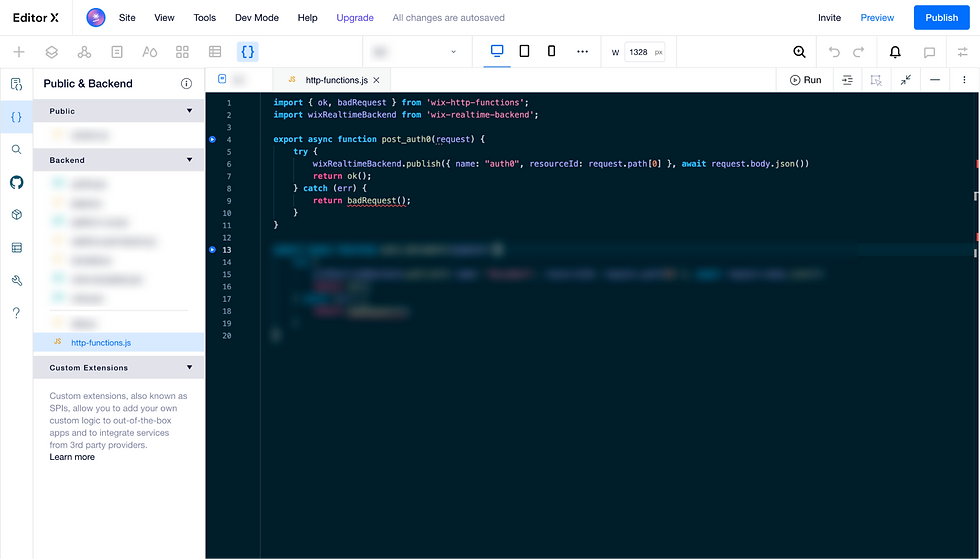The height and width of the screenshot is (559, 980).
Task: Click the Undo arrow
Action: [x=834, y=52]
